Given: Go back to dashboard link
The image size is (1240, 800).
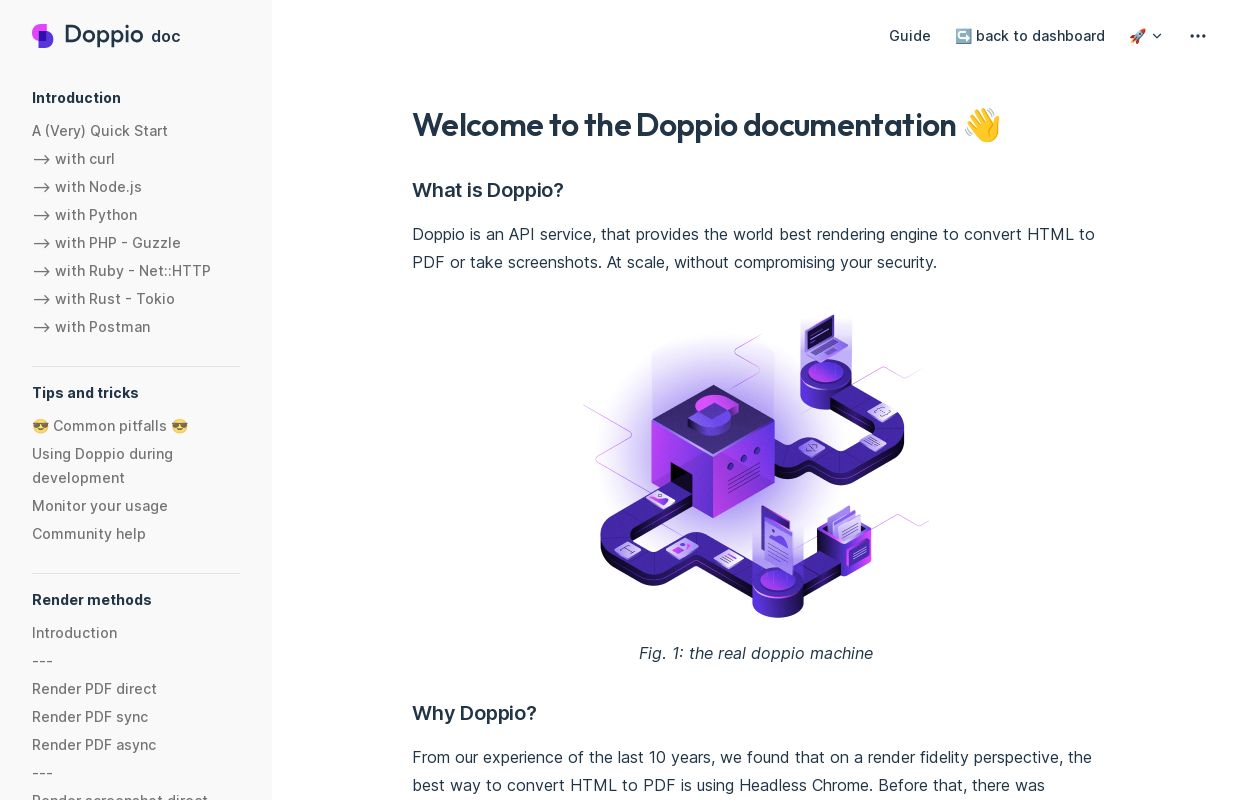Looking at the screenshot, I should [1030, 36].
